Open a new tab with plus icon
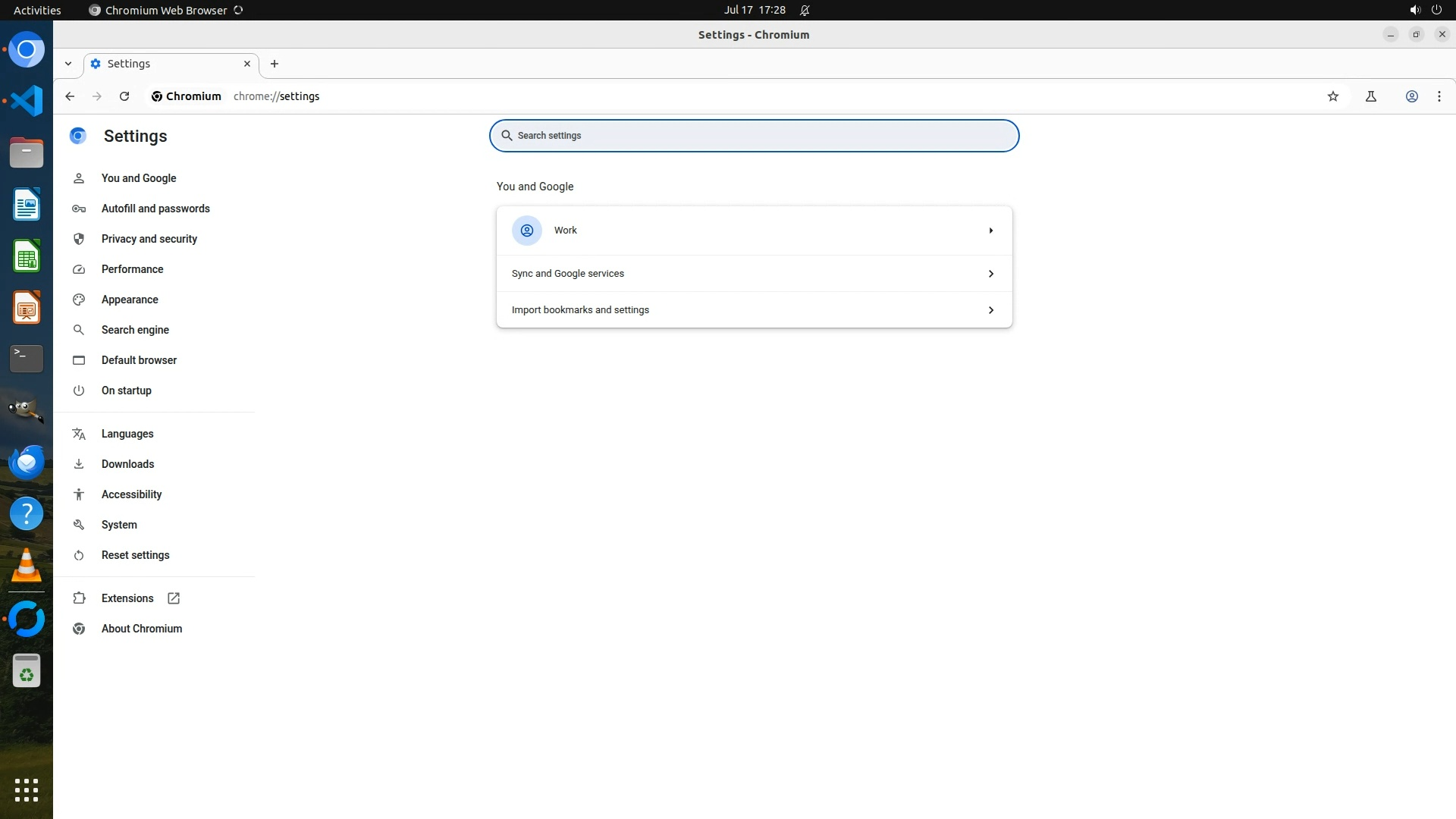1456x819 pixels. coord(275,64)
